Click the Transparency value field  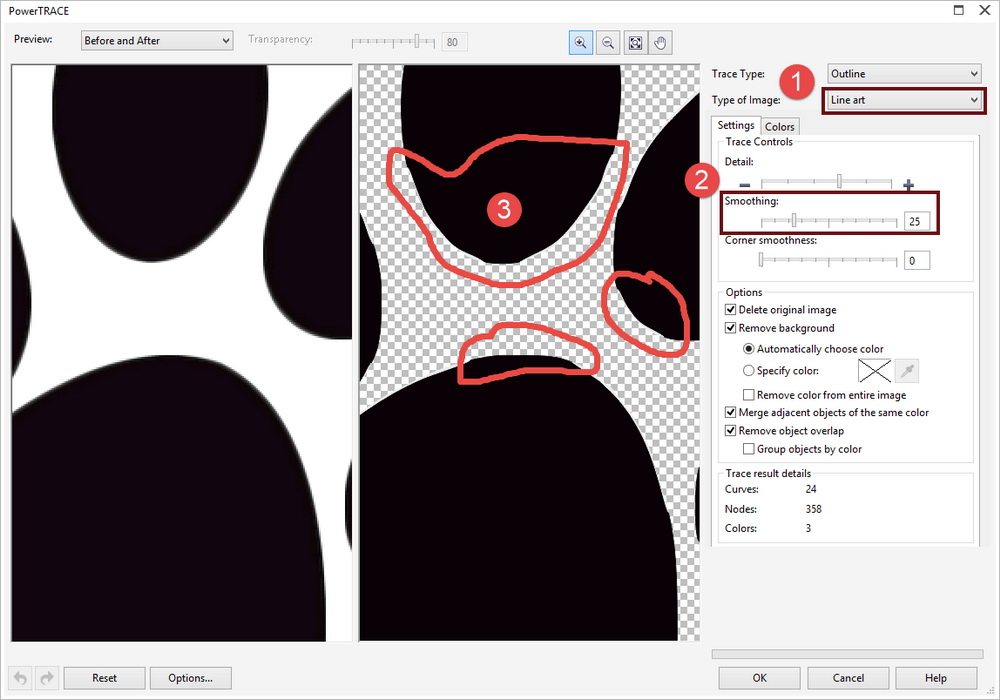pyautogui.click(x=454, y=42)
